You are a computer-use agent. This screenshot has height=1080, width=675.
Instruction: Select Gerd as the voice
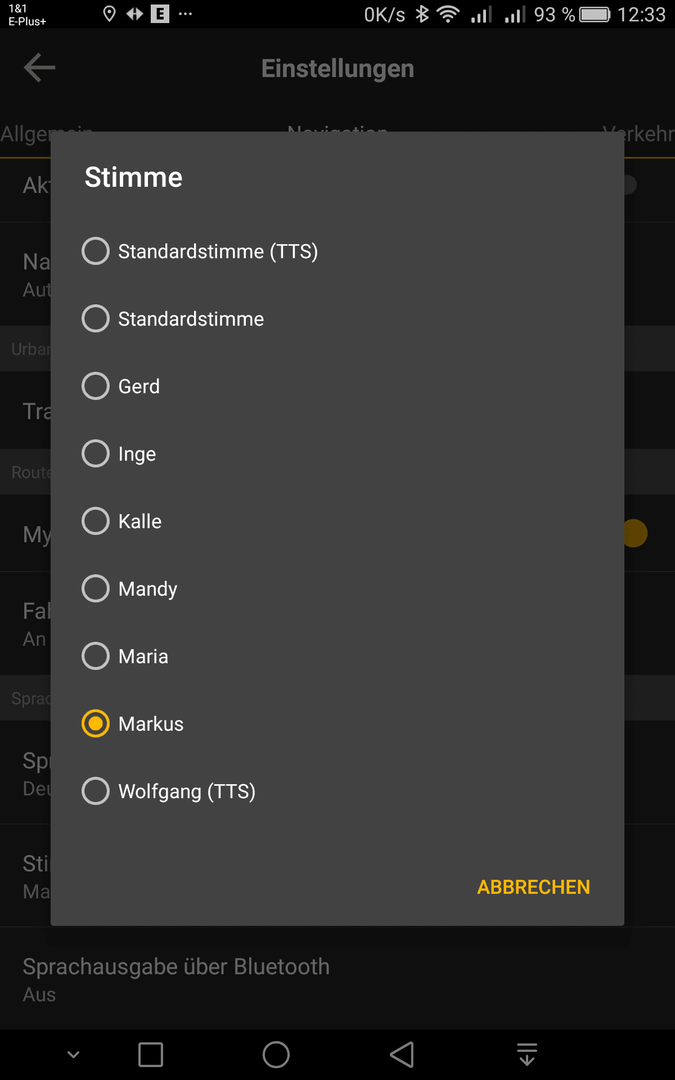coord(121,386)
